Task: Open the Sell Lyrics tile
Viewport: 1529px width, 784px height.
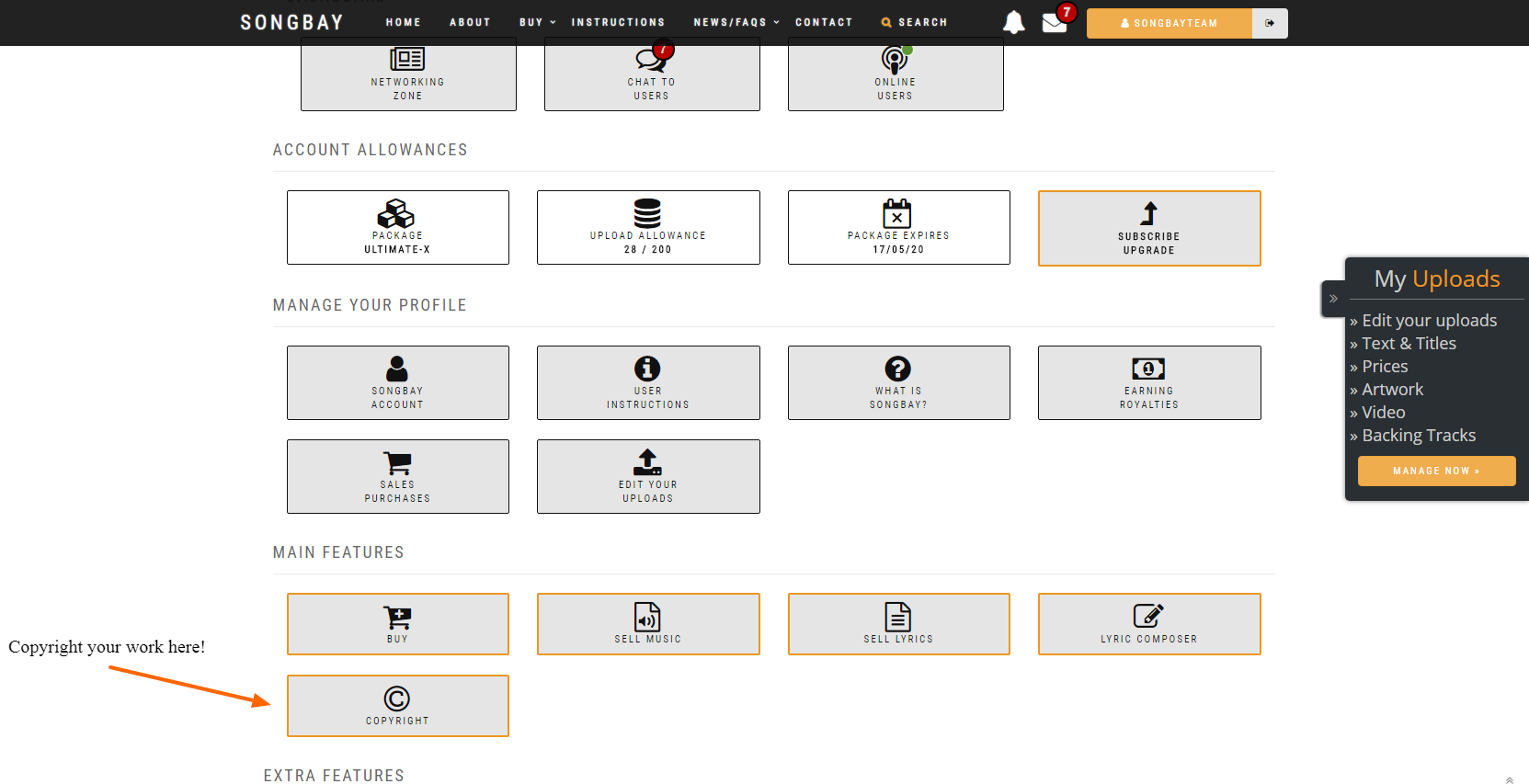Action: coord(898,624)
